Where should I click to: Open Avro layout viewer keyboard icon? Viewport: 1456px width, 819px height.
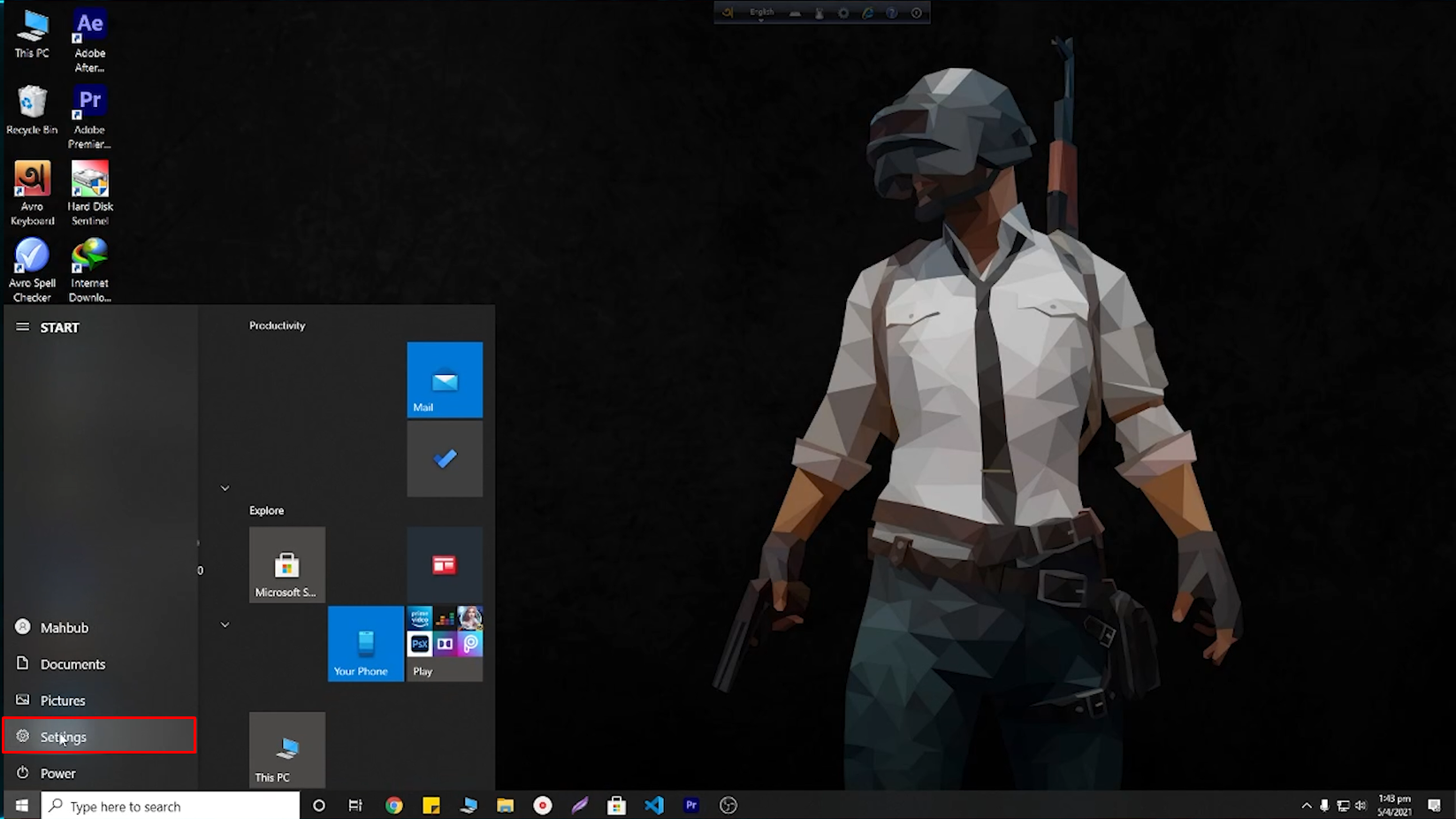point(795,13)
